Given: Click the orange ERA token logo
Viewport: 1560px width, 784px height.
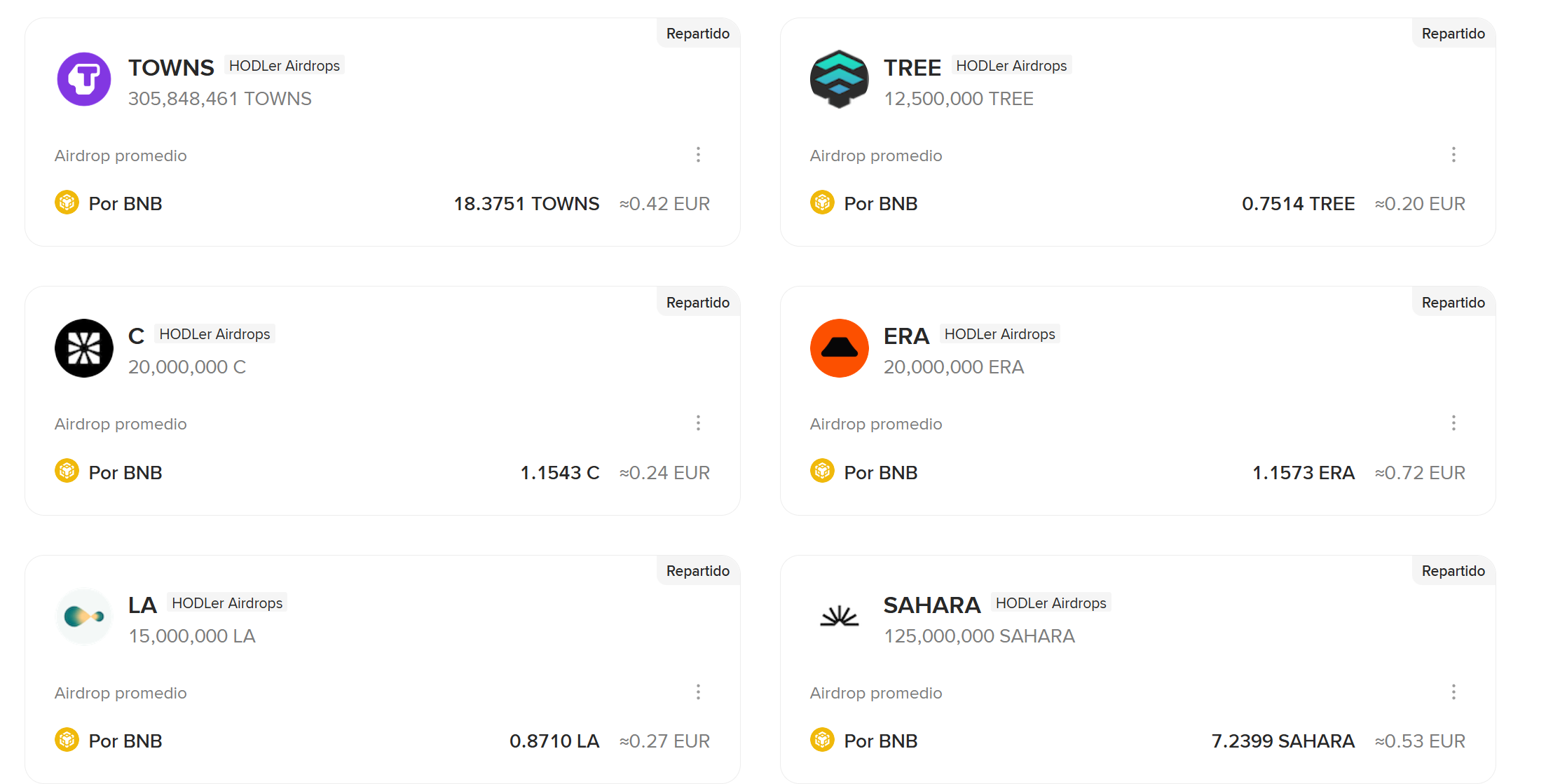Looking at the screenshot, I should pyautogui.click(x=839, y=348).
